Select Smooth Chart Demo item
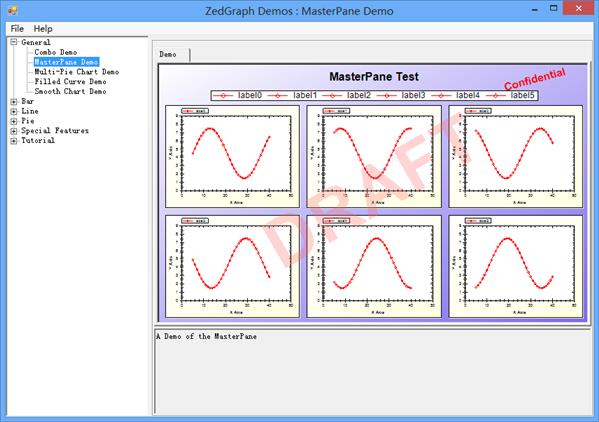This screenshot has width=599, height=422. tap(70, 91)
